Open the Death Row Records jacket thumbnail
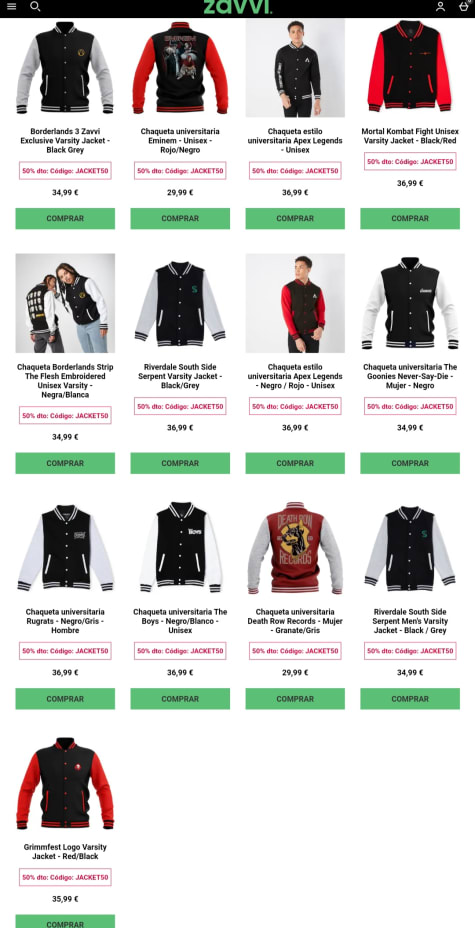475x928 pixels. (x=295, y=548)
